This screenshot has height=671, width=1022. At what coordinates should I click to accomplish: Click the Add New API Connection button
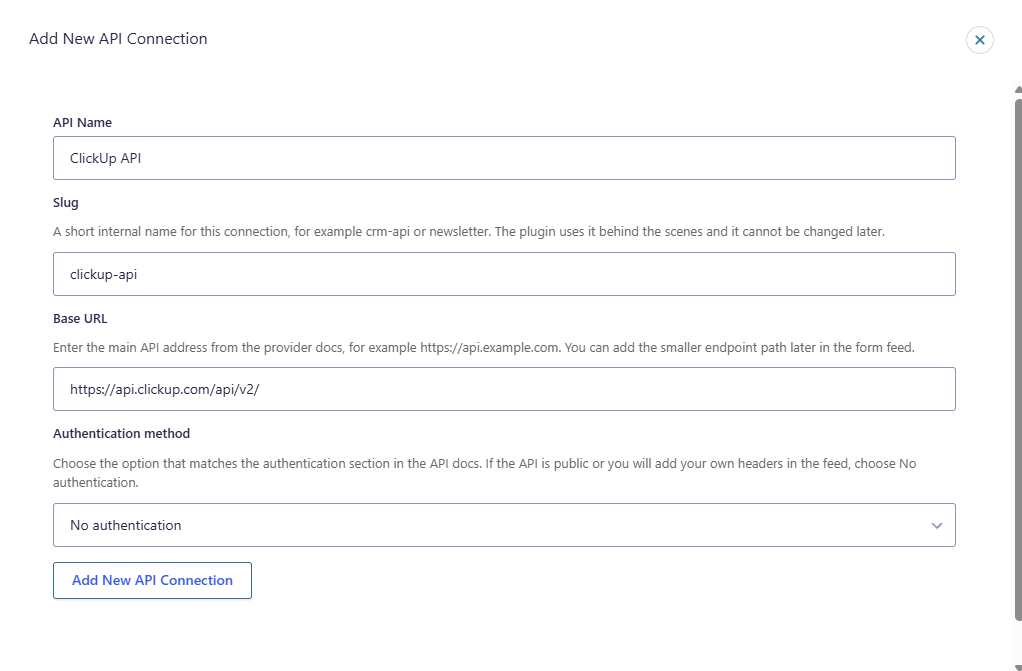(153, 580)
